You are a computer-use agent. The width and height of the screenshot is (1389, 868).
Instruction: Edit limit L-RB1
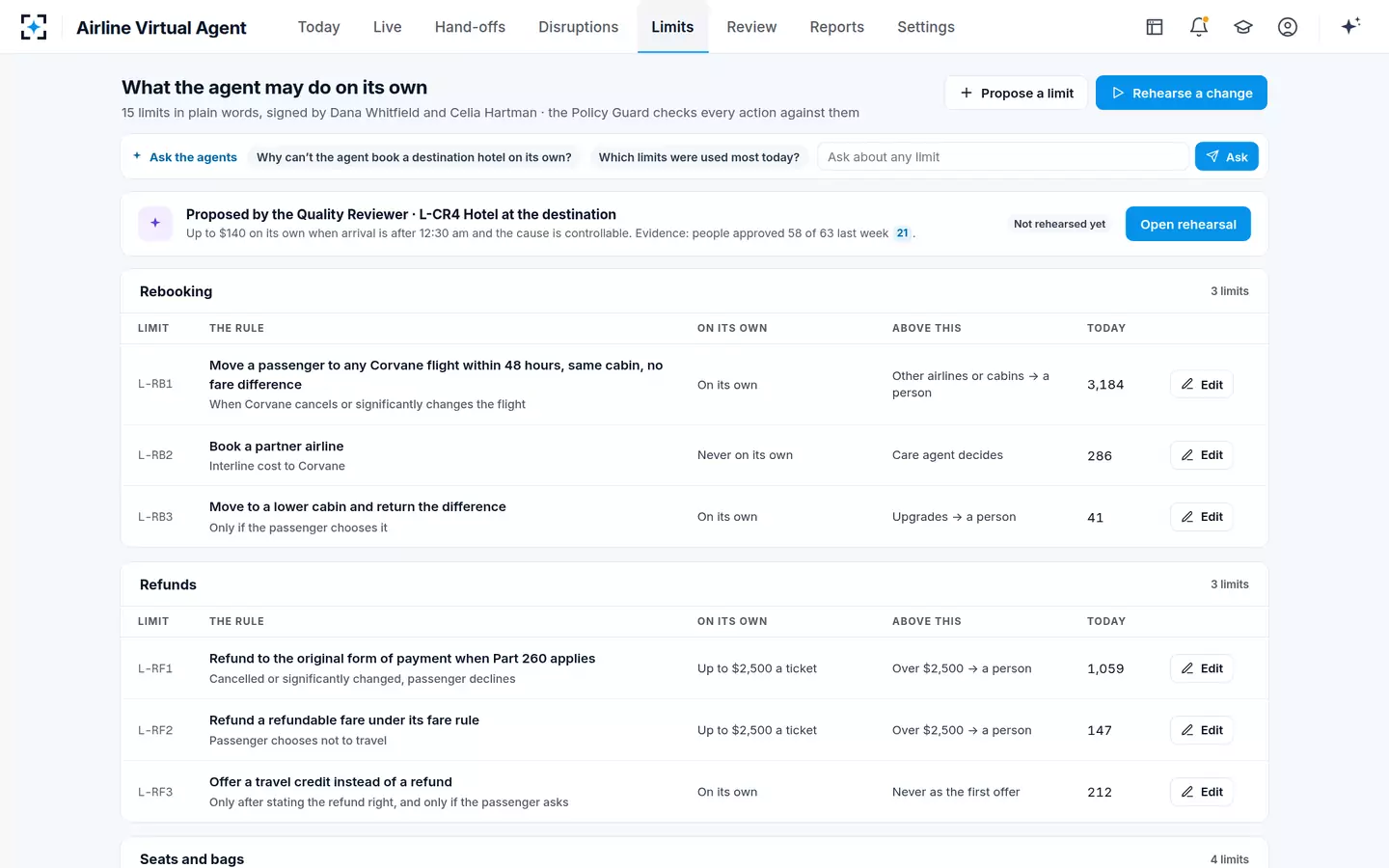pos(1202,385)
